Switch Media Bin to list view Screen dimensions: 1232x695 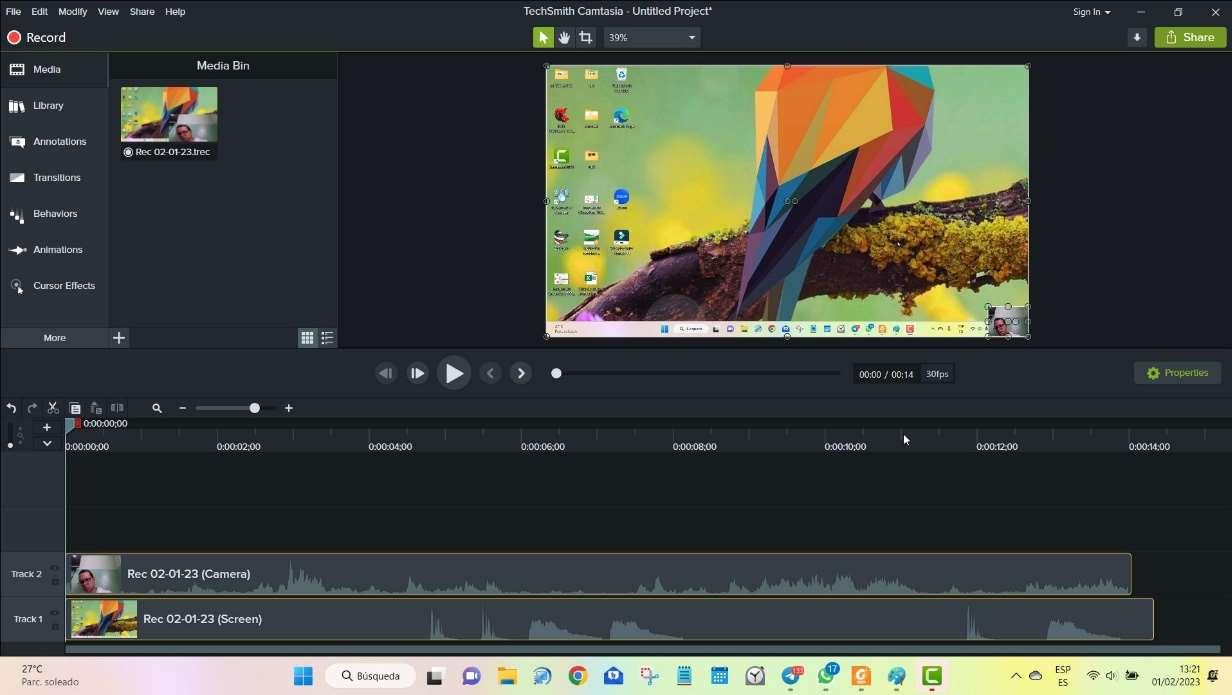pyautogui.click(x=327, y=338)
